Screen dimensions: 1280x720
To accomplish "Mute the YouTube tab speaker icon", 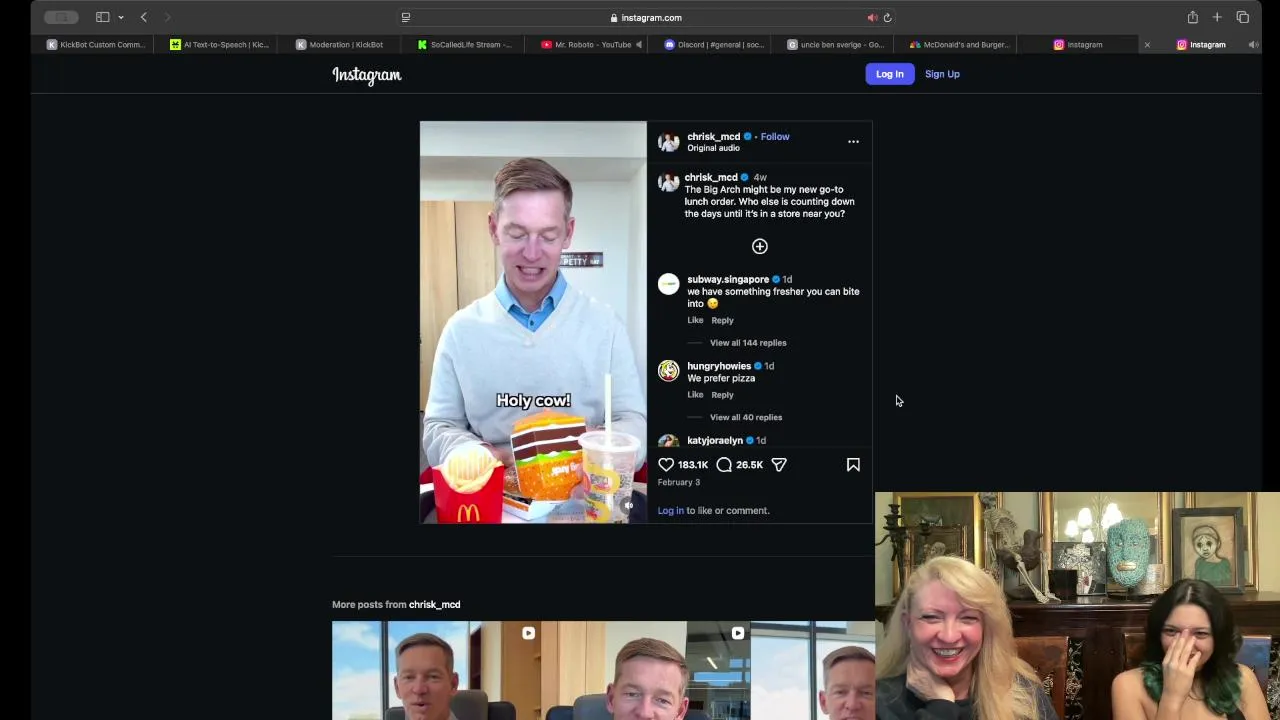I will click(x=638, y=44).
